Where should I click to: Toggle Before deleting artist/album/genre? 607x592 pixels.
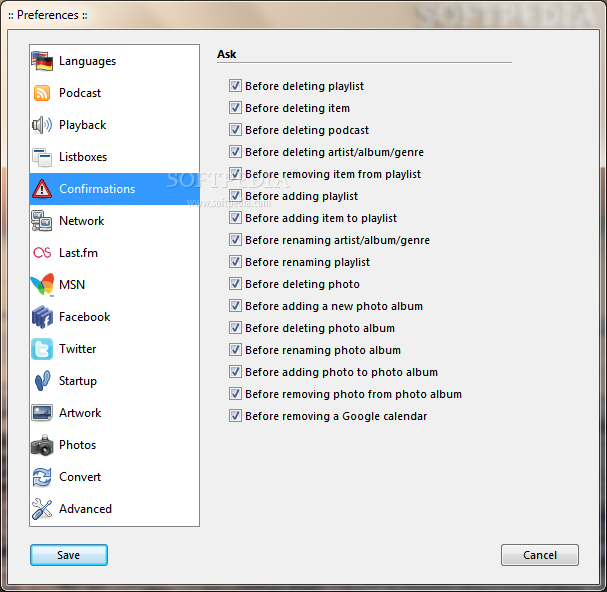click(235, 151)
